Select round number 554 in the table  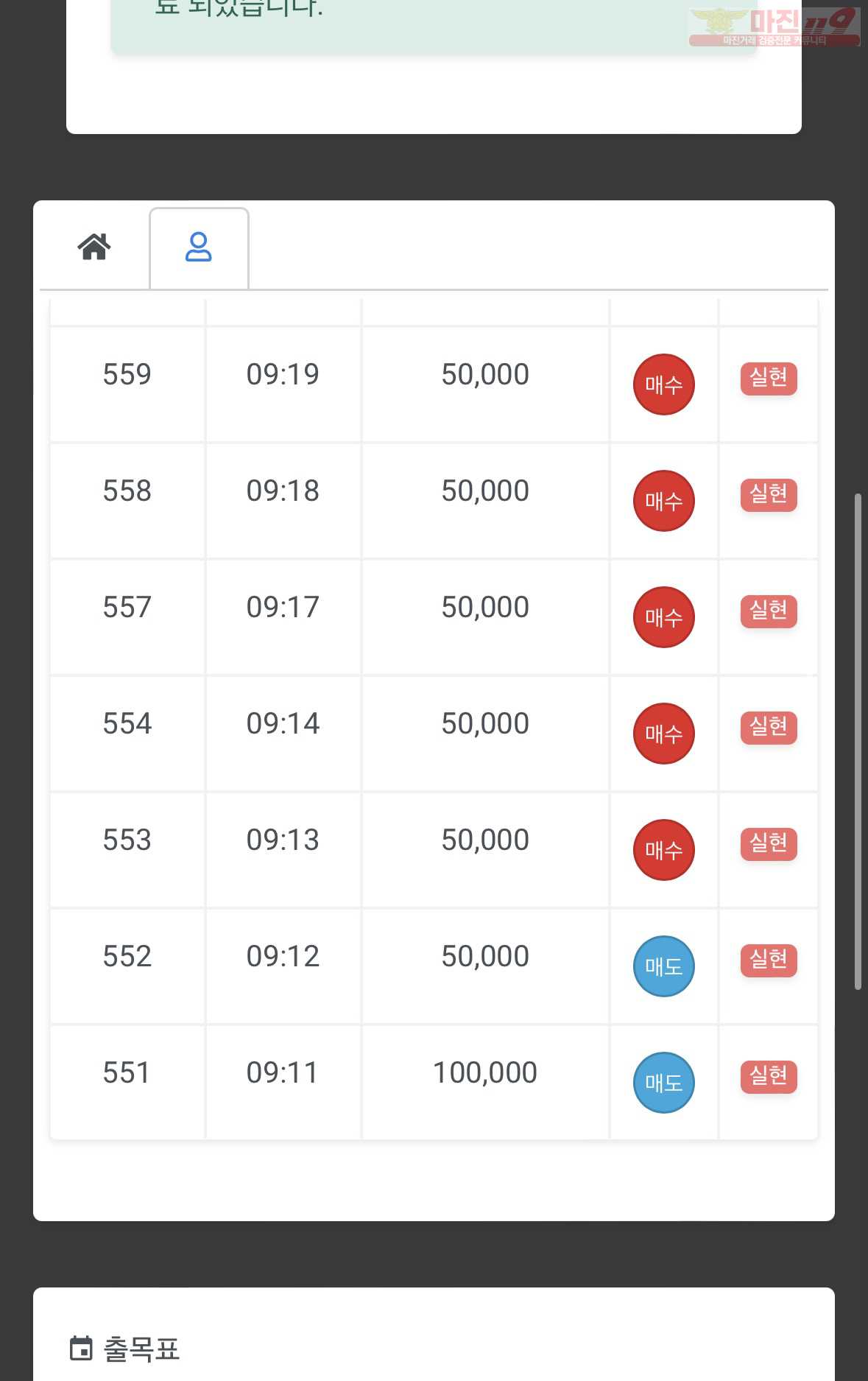(x=127, y=723)
